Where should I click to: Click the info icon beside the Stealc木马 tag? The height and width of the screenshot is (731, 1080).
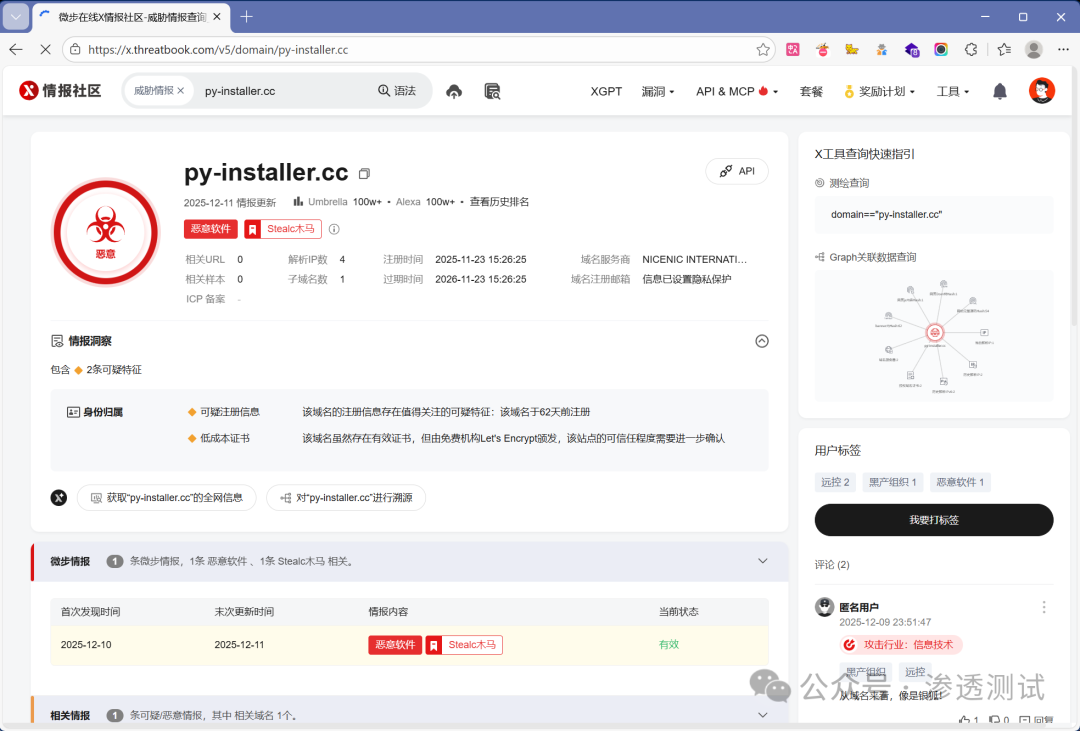pyautogui.click(x=333, y=229)
